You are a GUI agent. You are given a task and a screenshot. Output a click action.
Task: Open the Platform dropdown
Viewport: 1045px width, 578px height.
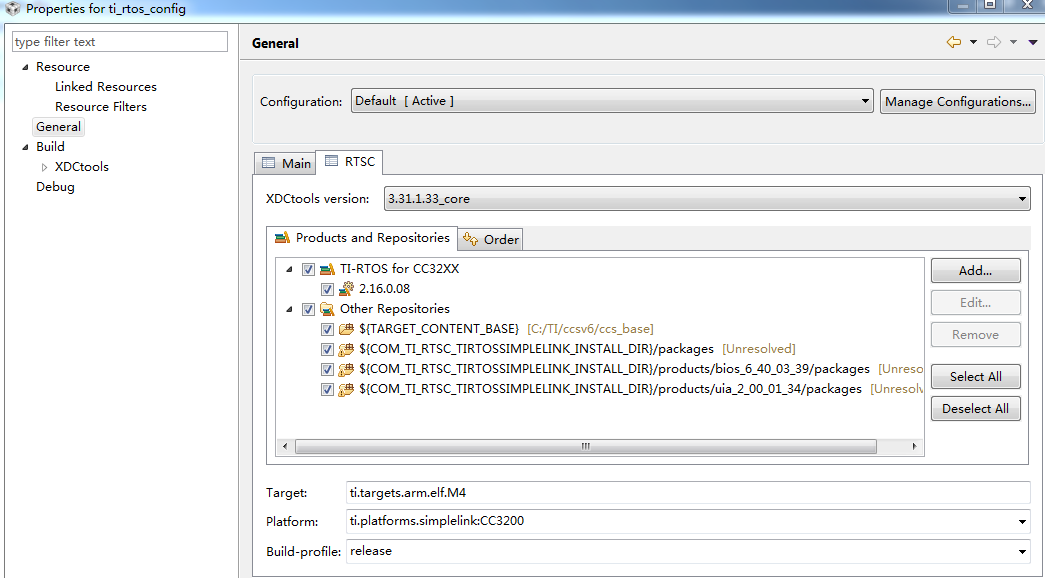688,521
